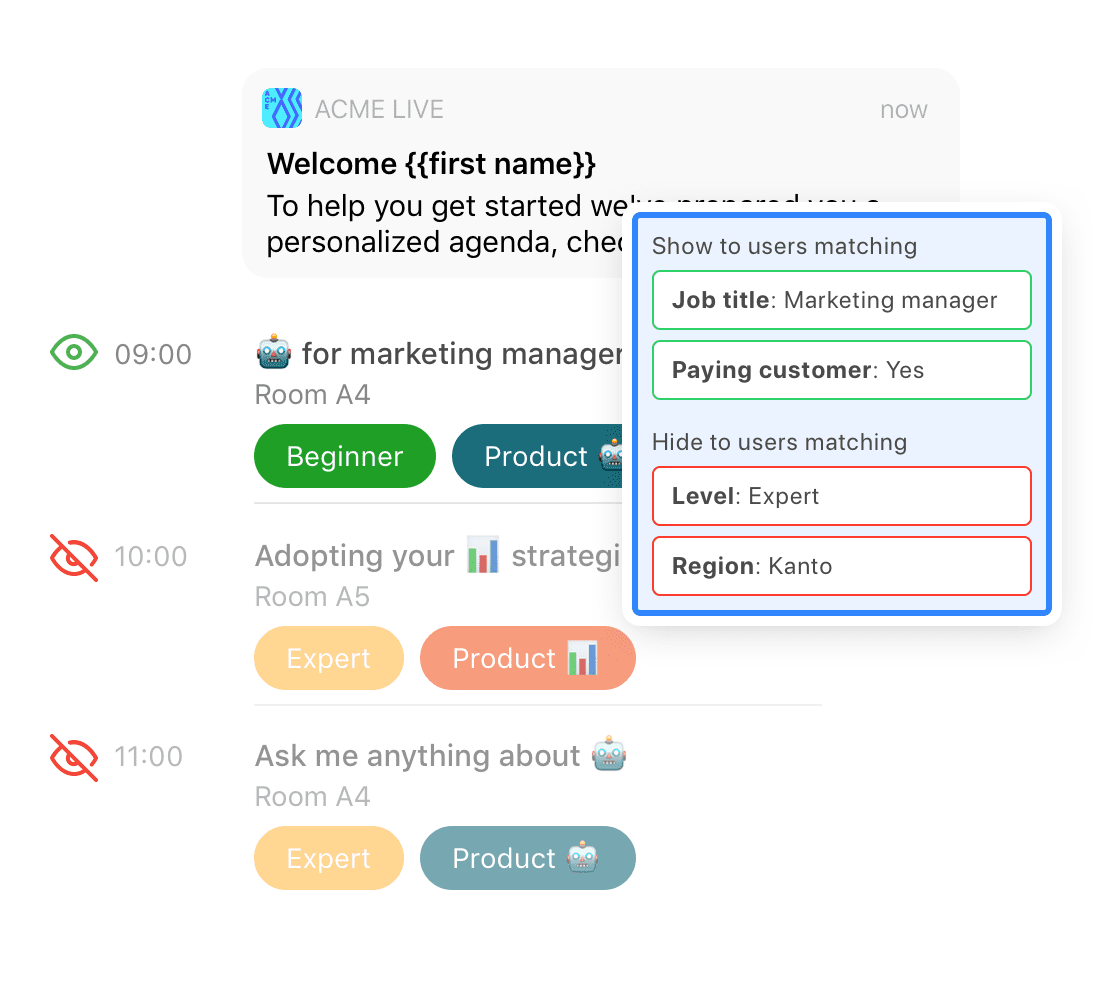Click the orange Product chart tag
This screenshot has height=984, width=1112.
pos(527,659)
